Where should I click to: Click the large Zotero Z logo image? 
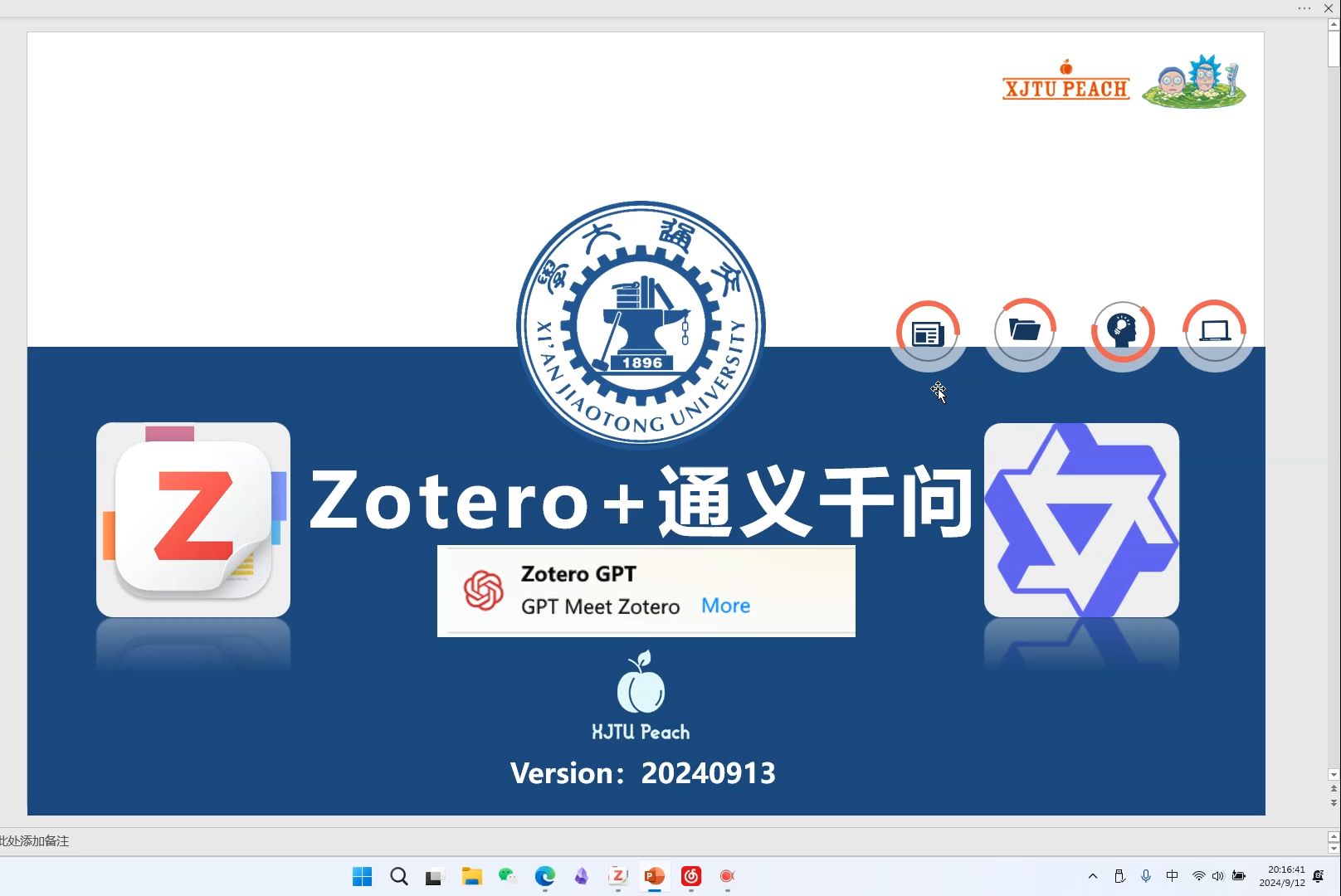193,519
